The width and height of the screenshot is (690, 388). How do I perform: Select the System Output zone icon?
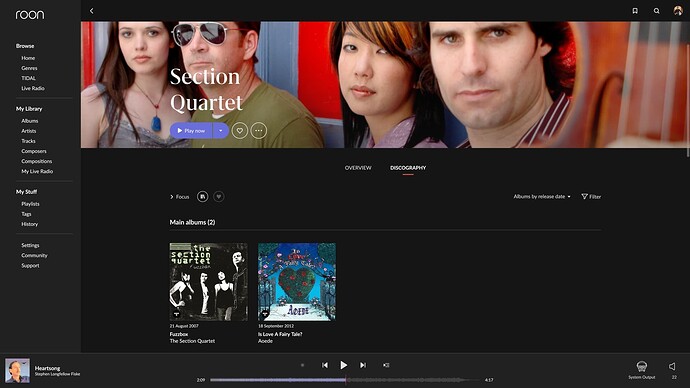pyautogui.click(x=642, y=366)
